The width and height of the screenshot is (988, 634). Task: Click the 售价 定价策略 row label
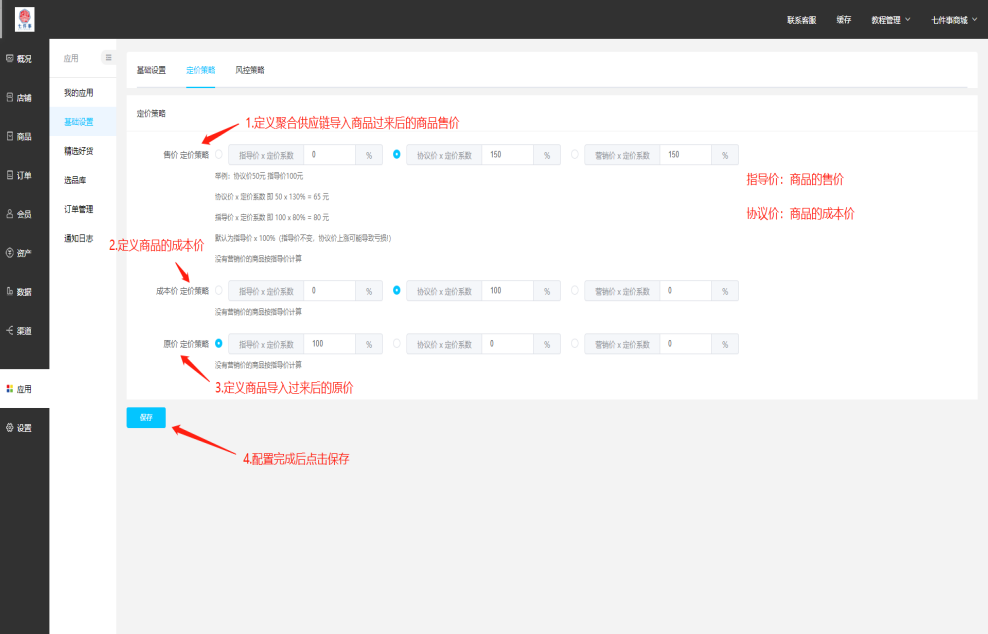pyautogui.click(x=186, y=155)
